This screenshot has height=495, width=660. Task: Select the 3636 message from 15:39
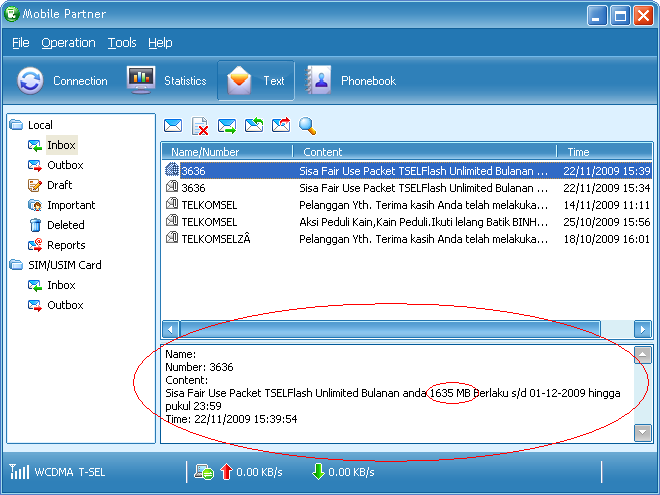(x=407, y=171)
